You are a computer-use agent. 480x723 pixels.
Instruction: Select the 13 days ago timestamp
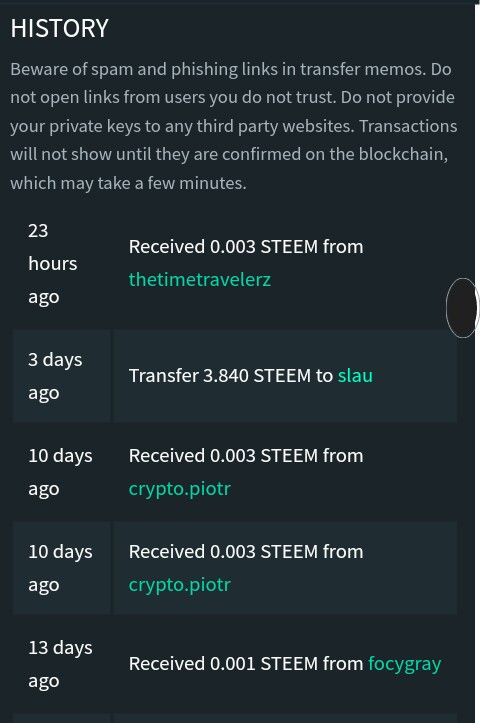pos(60,664)
